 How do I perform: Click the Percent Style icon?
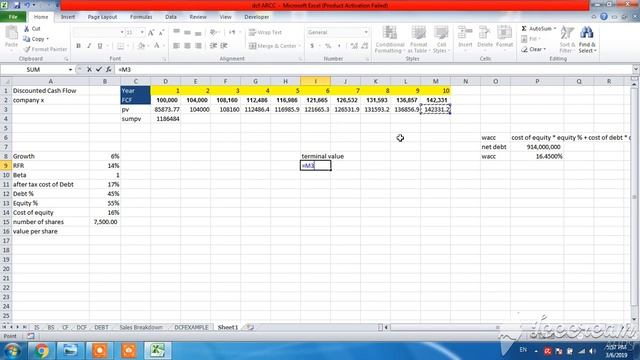tap(328, 46)
